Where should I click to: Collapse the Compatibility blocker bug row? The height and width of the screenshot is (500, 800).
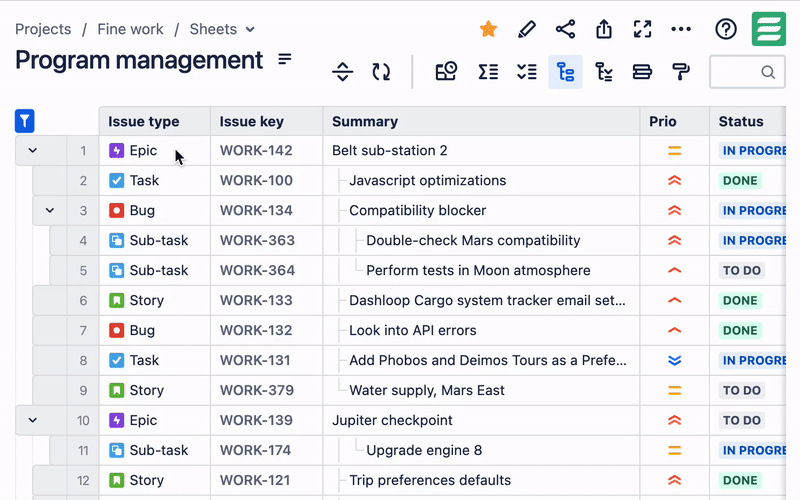(x=49, y=210)
